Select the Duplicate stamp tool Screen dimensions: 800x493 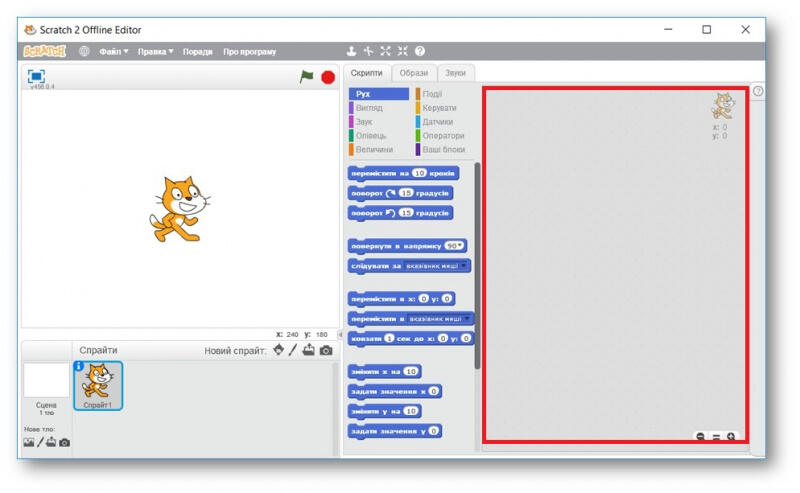tap(351, 51)
